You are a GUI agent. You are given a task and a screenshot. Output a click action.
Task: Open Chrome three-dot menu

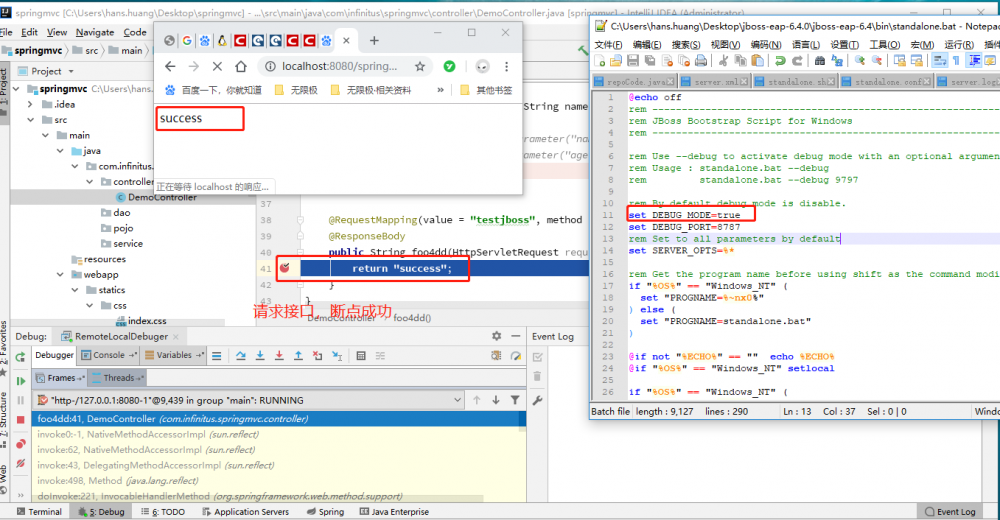point(506,66)
